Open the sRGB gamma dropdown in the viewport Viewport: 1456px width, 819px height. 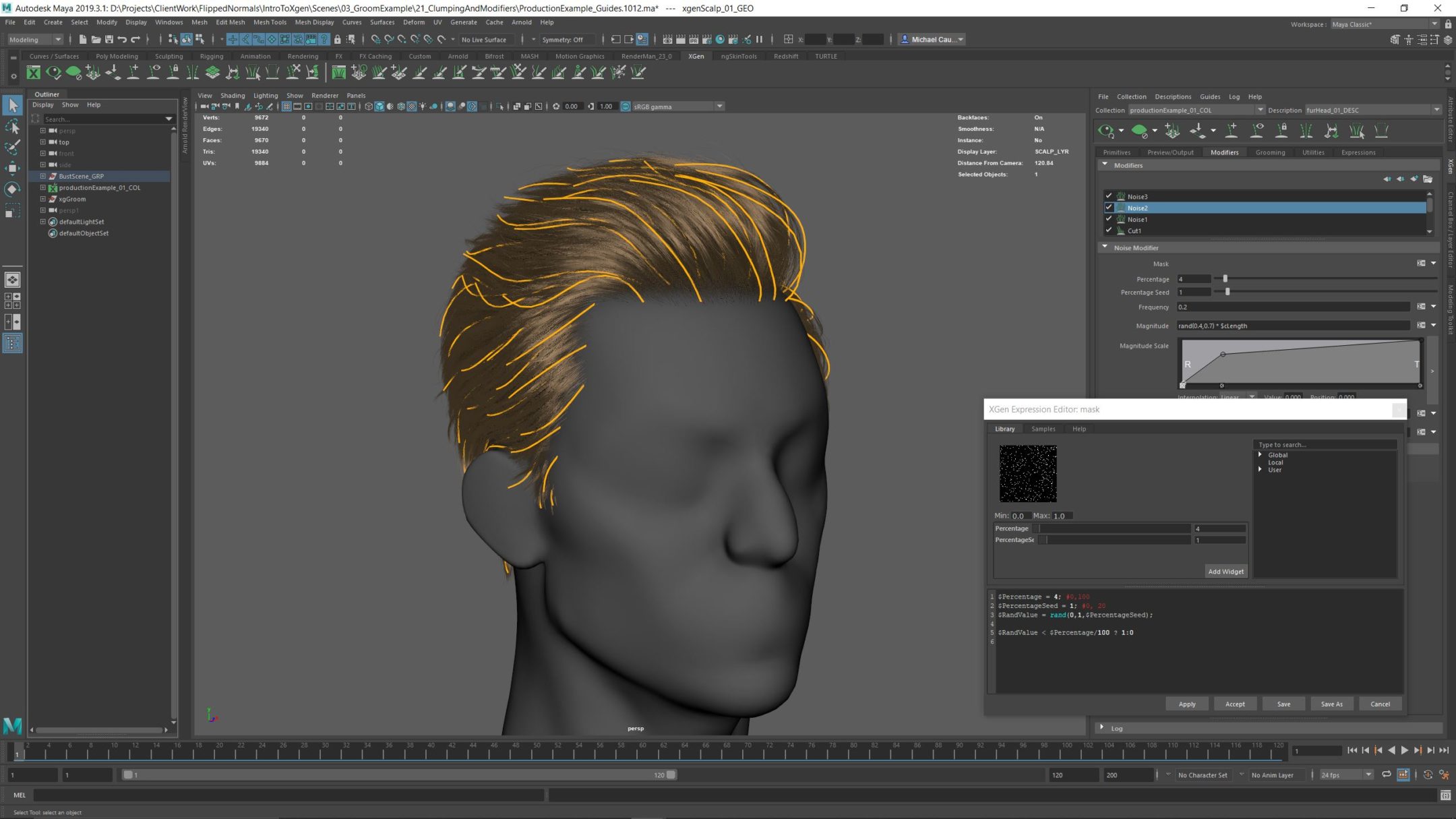click(718, 106)
